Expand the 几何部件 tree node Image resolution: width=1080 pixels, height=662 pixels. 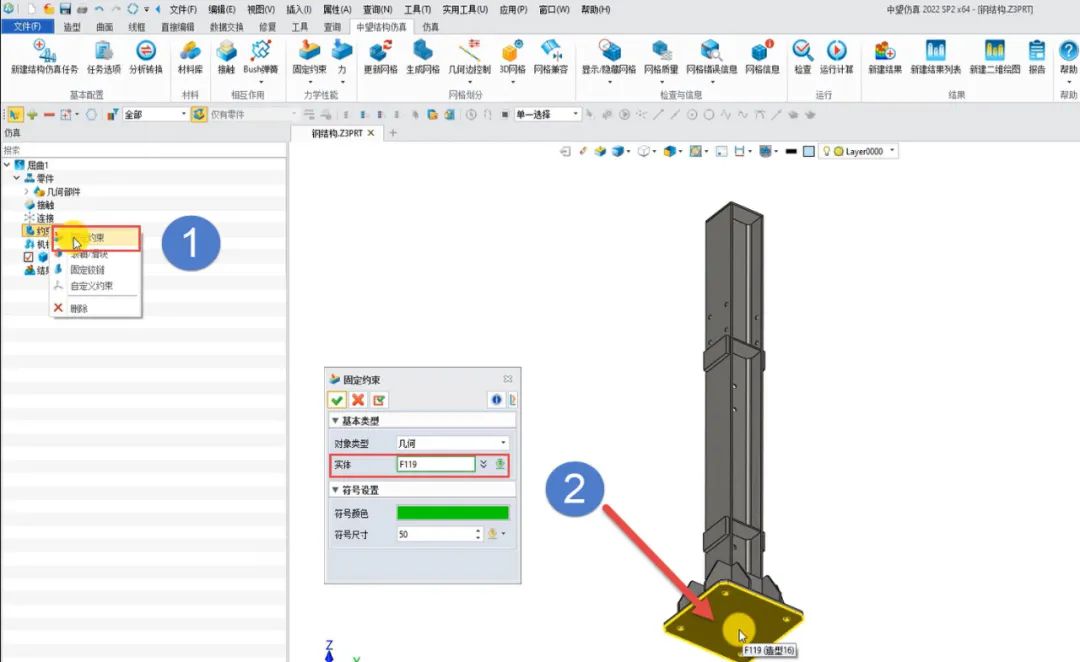click(26, 191)
